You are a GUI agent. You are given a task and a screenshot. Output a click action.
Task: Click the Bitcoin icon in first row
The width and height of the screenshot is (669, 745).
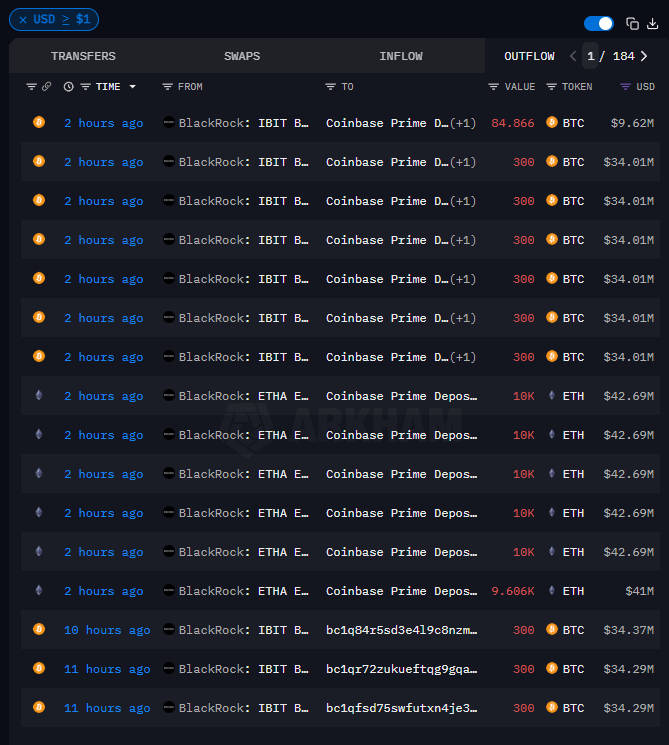coord(39,123)
